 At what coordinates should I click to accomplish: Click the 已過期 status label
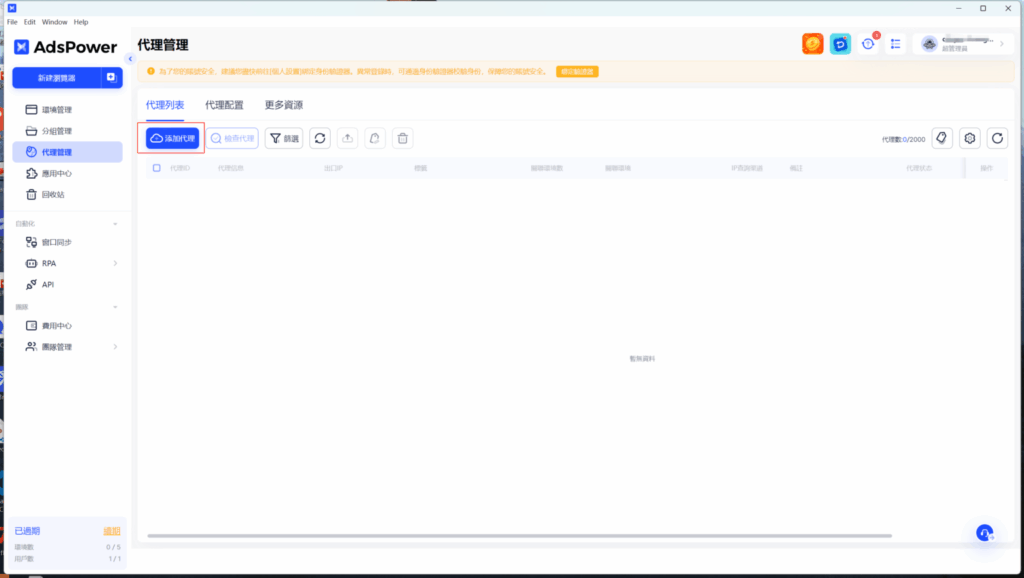27,531
